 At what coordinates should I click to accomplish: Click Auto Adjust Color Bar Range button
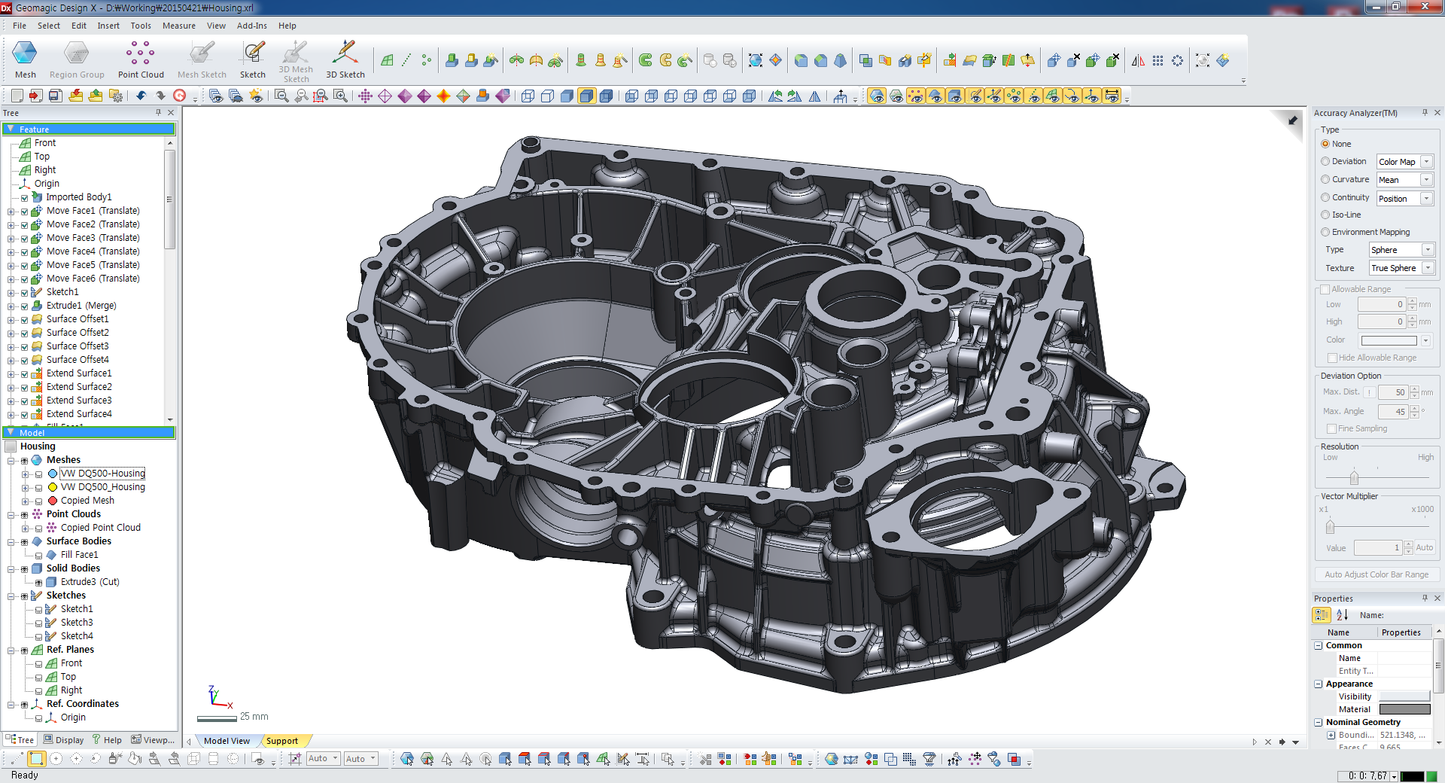[1376, 575]
